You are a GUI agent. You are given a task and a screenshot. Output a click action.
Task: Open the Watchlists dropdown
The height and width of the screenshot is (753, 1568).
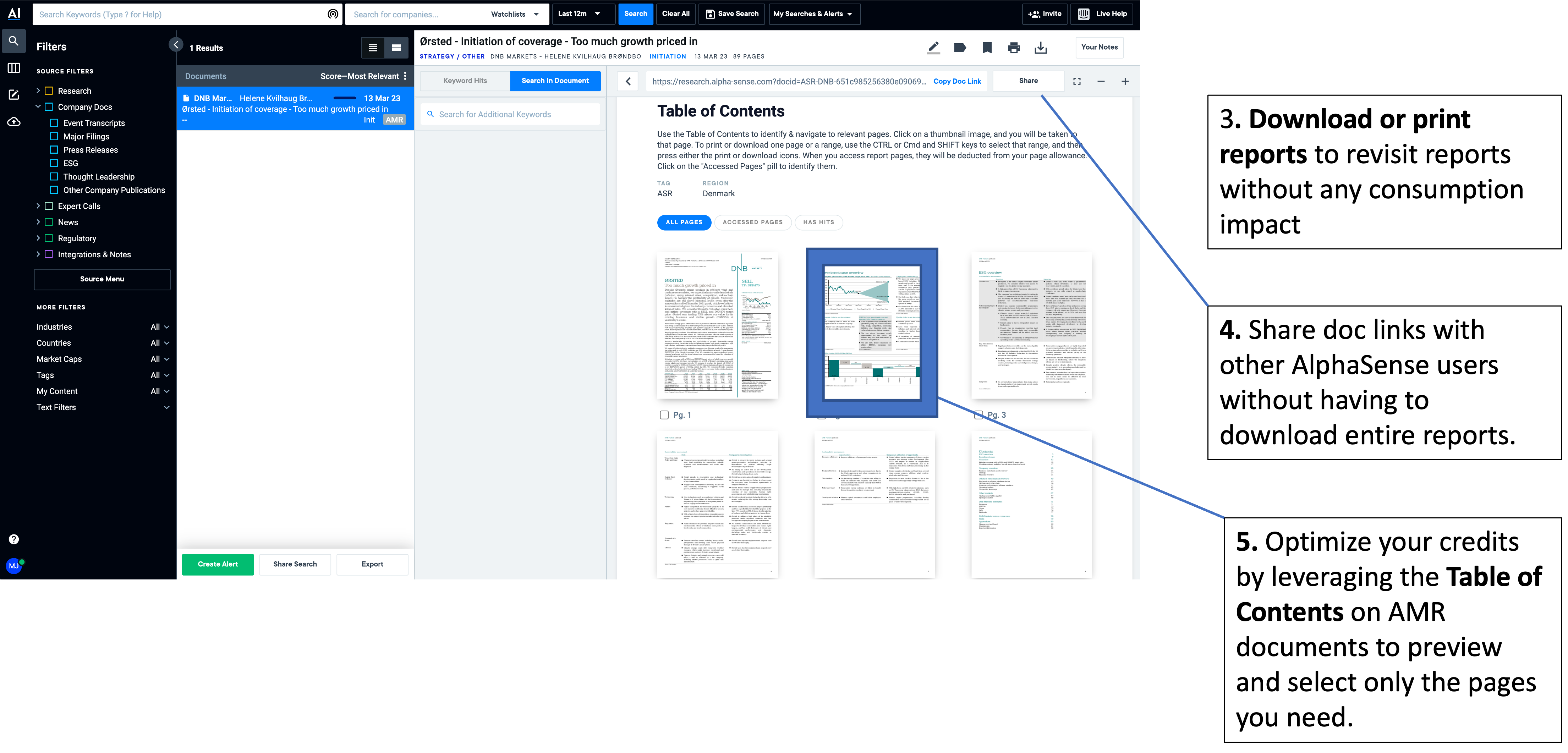pyautogui.click(x=514, y=14)
